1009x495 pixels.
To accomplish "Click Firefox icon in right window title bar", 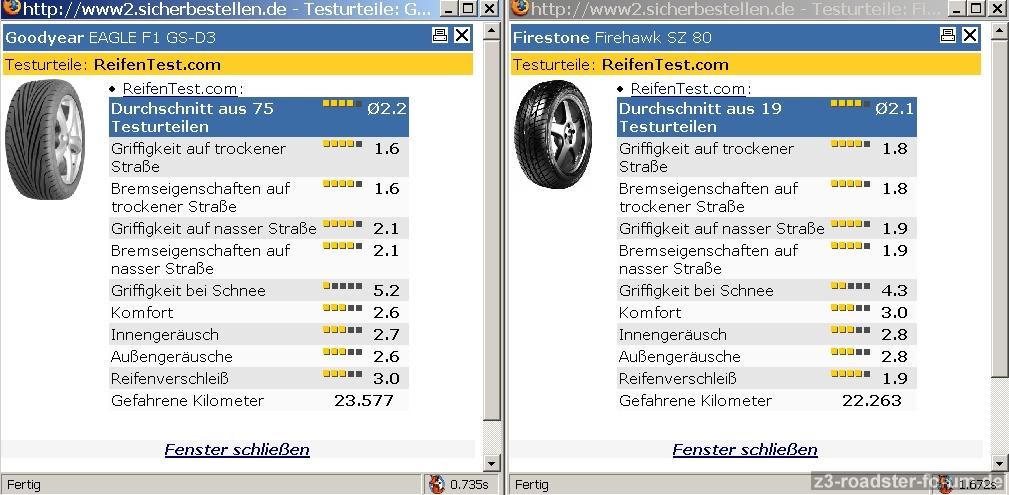I will 520,9.
